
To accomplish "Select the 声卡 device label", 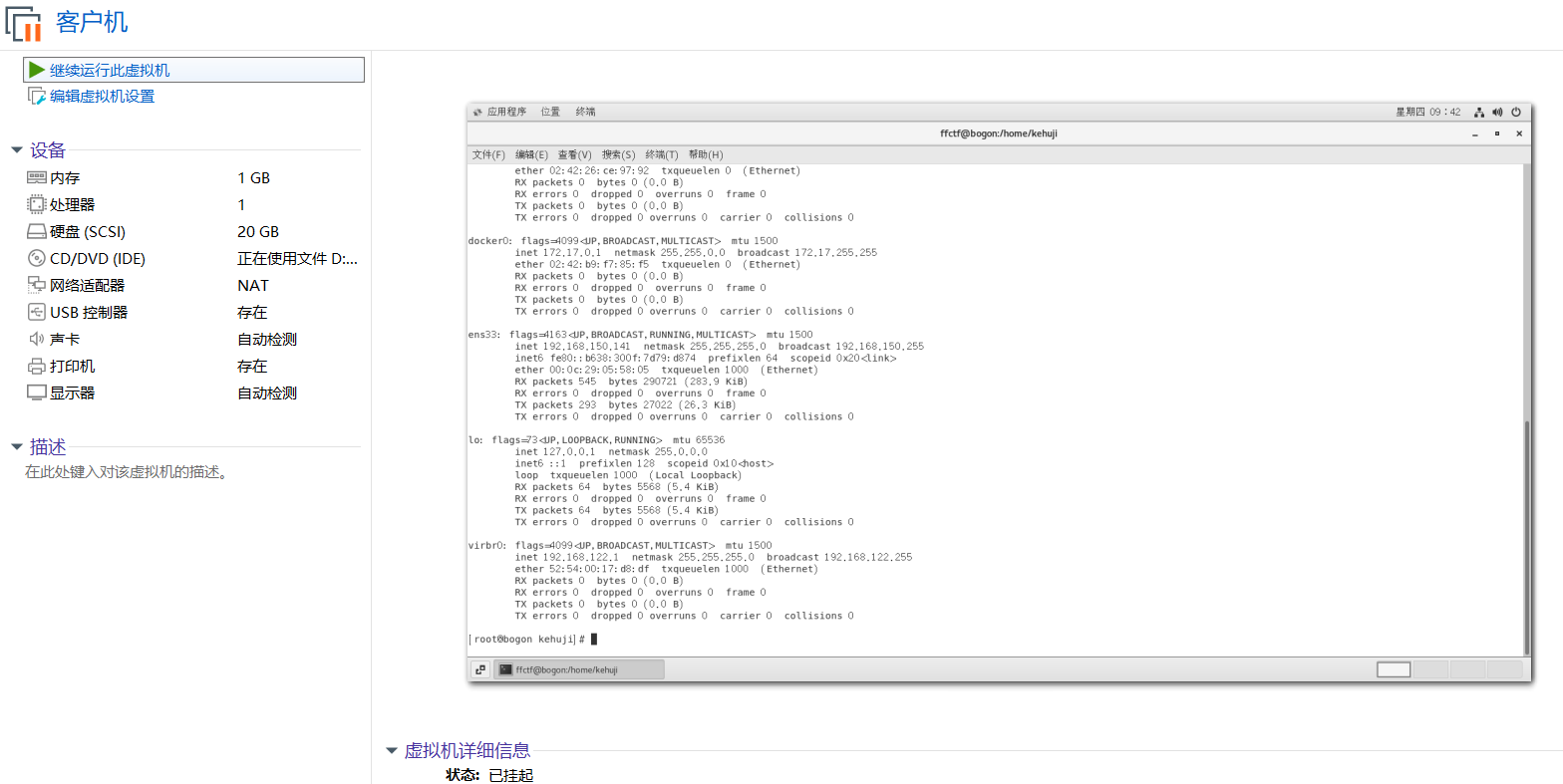I will [65, 339].
